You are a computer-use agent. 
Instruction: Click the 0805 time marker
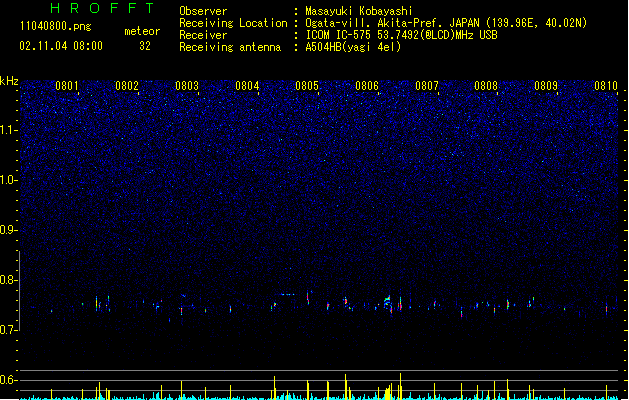[307, 86]
